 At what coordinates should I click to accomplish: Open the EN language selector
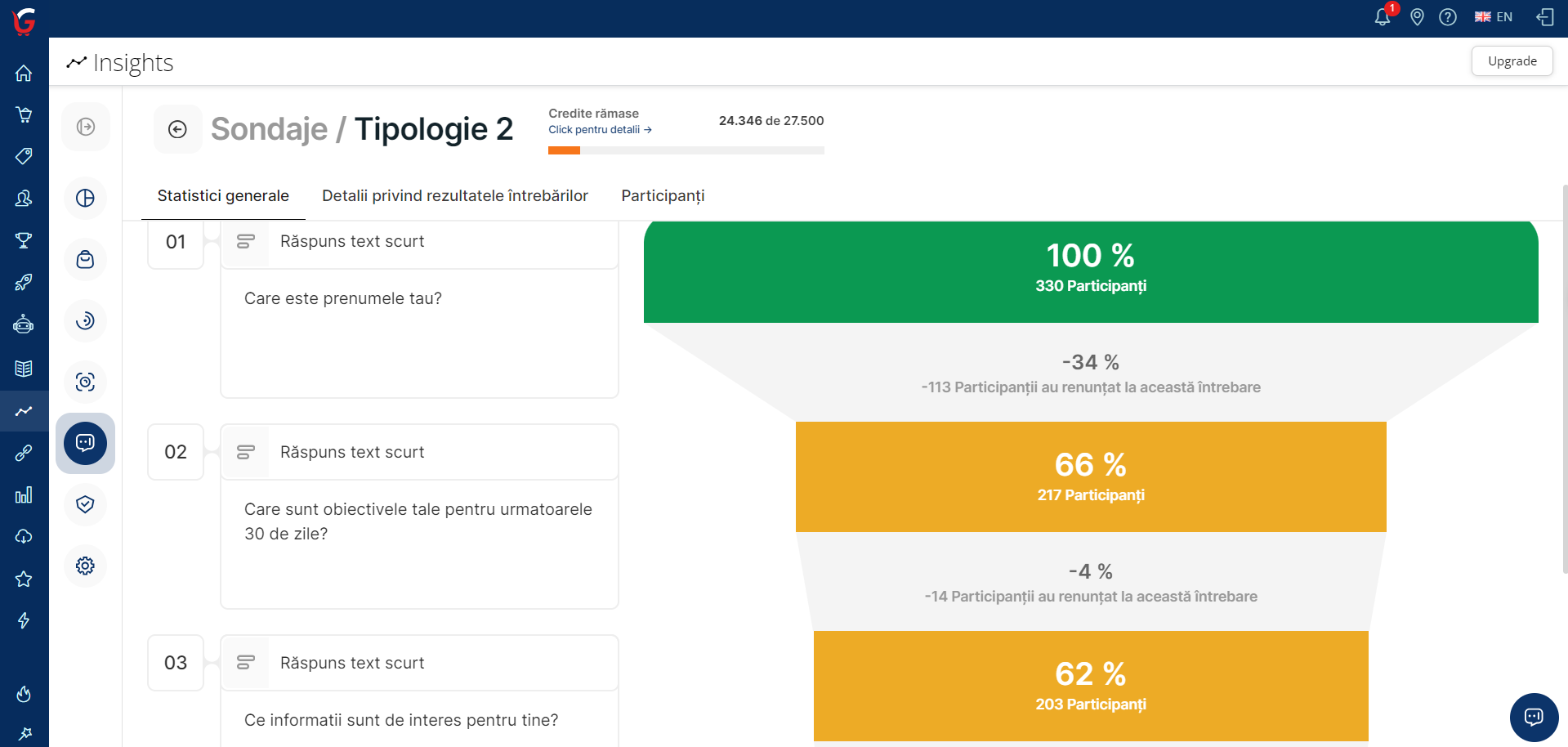(1493, 17)
